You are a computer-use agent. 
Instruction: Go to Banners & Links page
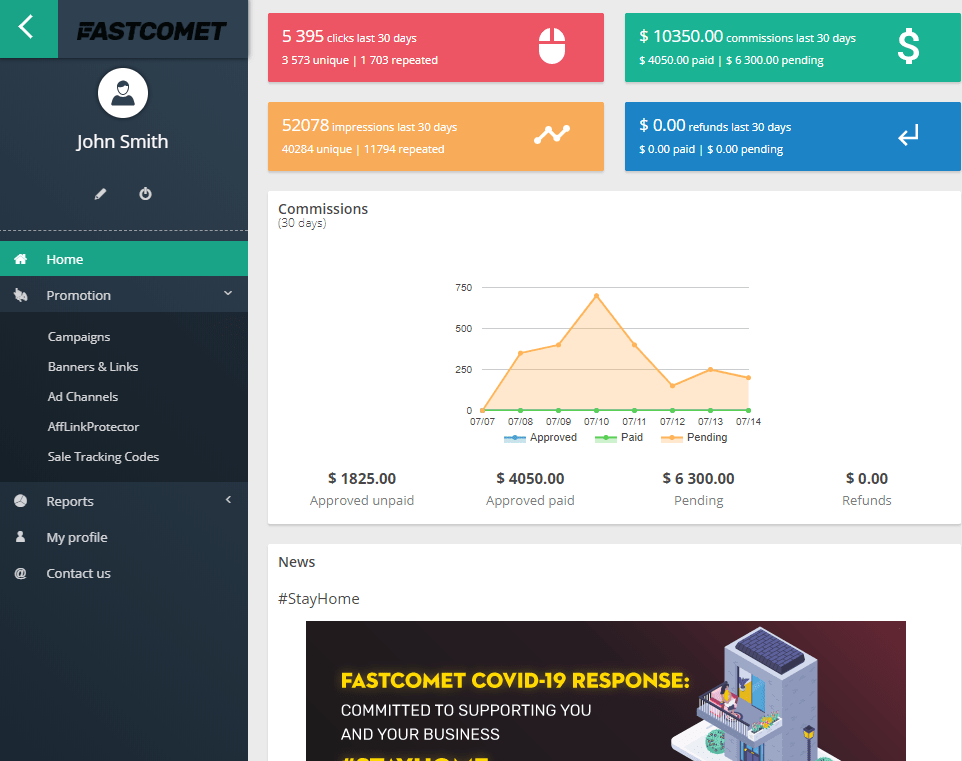point(92,366)
